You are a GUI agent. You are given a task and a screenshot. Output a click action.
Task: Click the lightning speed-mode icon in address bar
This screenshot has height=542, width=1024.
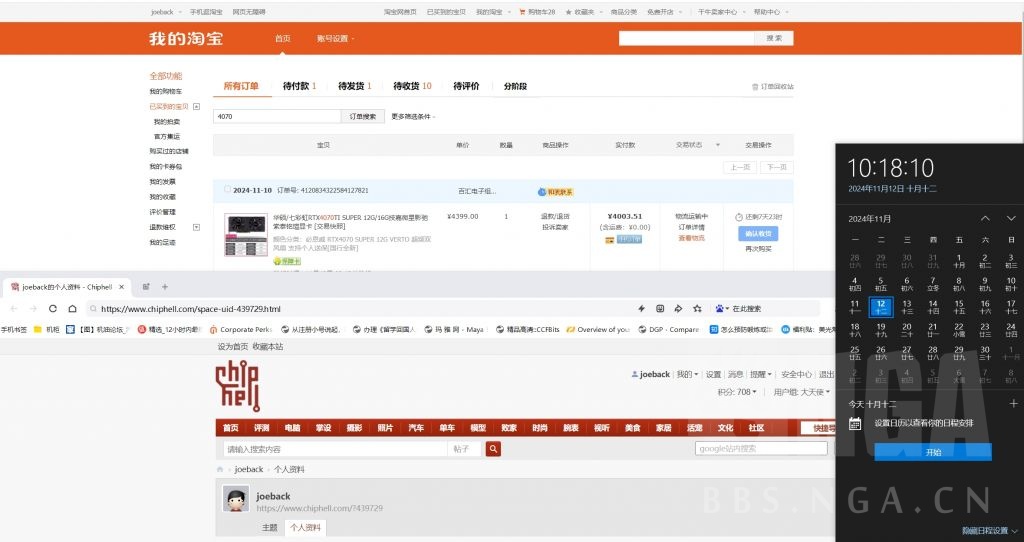pos(641,308)
